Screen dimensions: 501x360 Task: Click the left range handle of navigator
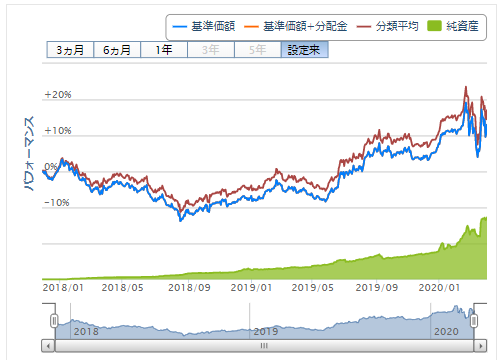[x=54, y=321]
